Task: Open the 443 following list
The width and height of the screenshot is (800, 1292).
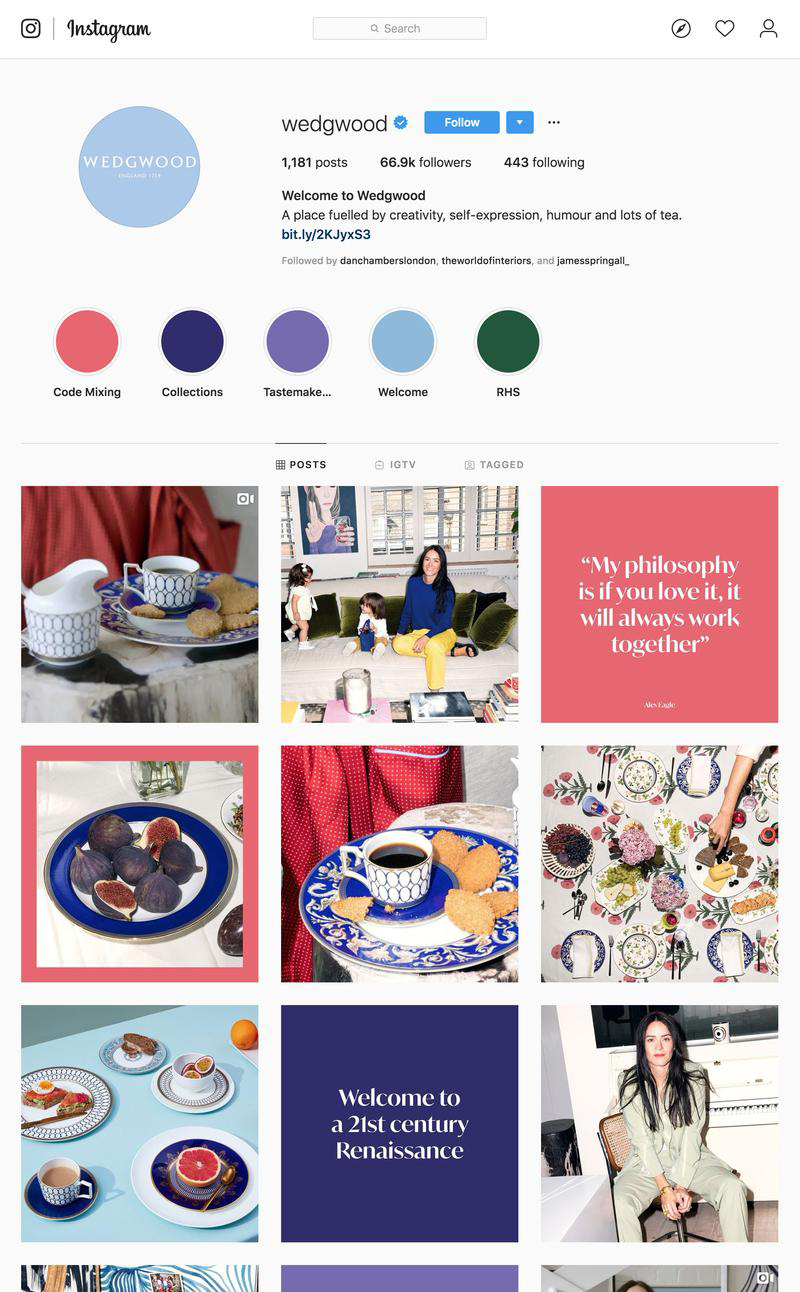Action: point(544,162)
